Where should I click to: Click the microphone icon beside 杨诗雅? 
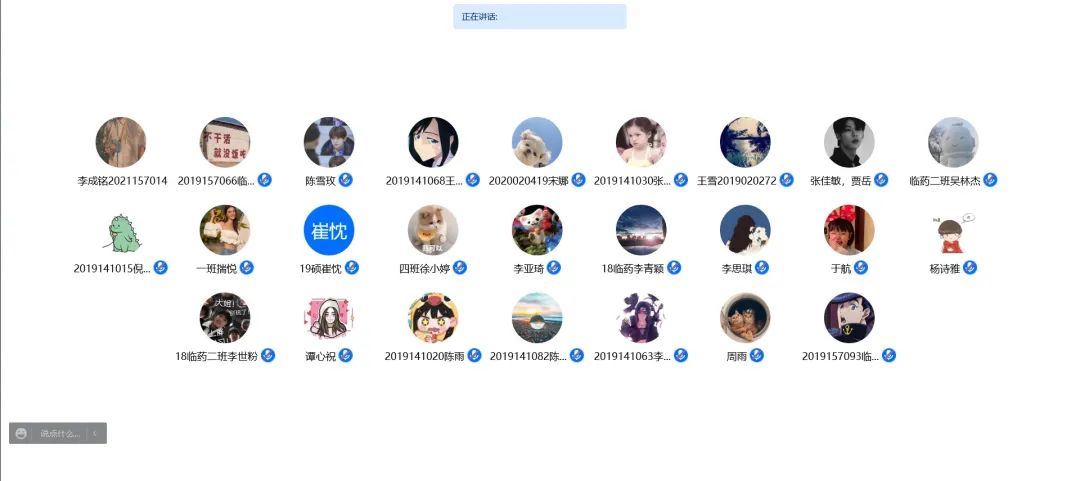click(x=970, y=268)
